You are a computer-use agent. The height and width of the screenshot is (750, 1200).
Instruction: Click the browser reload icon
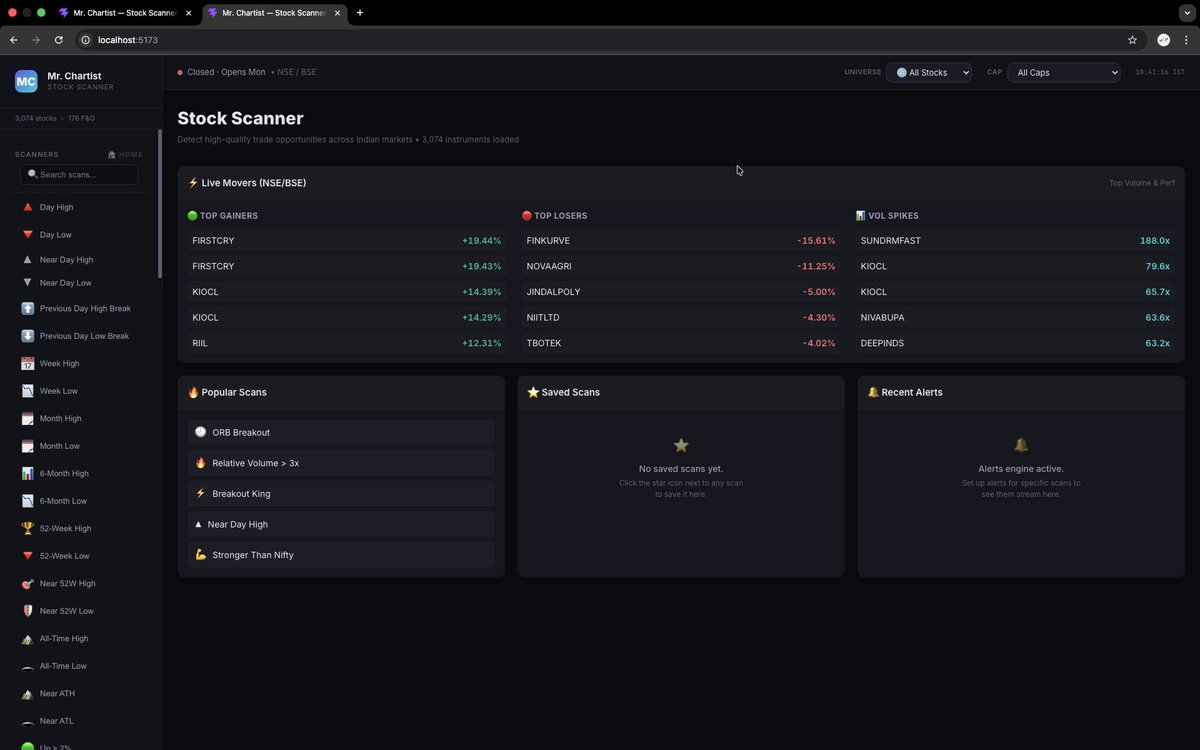point(59,40)
